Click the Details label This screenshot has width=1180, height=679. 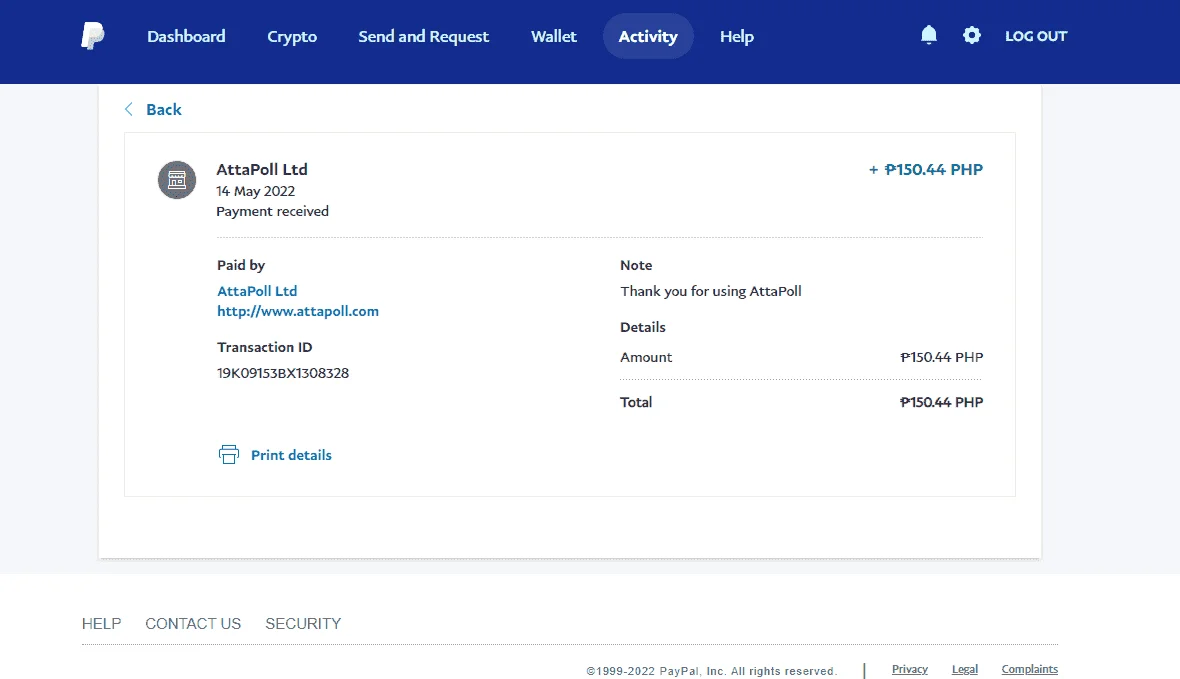pos(643,327)
